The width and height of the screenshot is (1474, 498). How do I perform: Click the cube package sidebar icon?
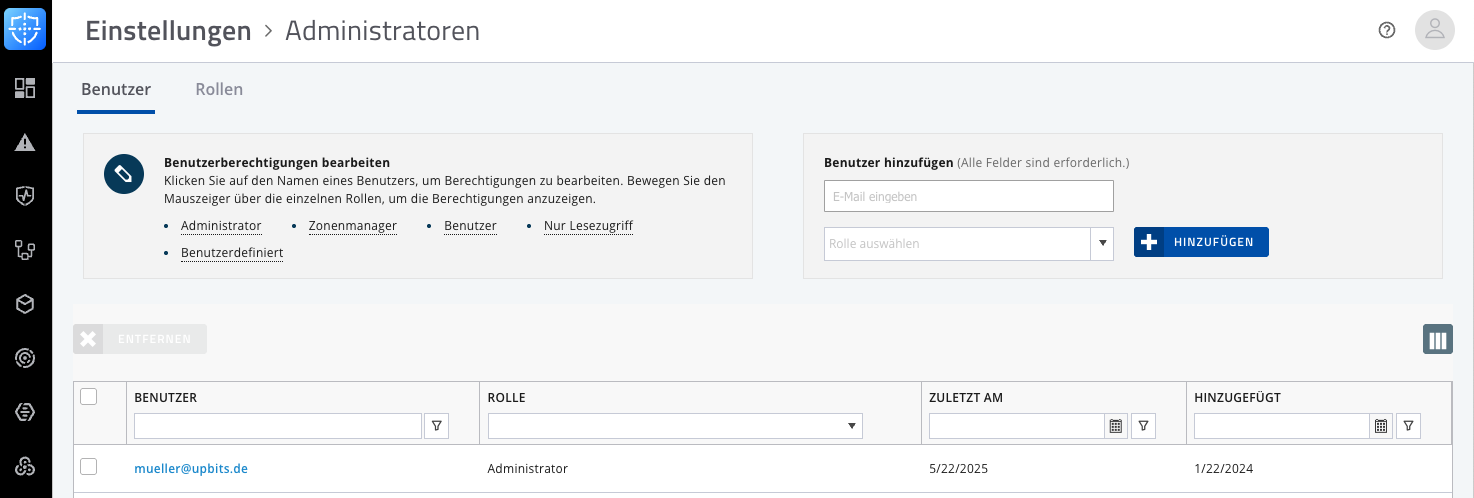(25, 304)
